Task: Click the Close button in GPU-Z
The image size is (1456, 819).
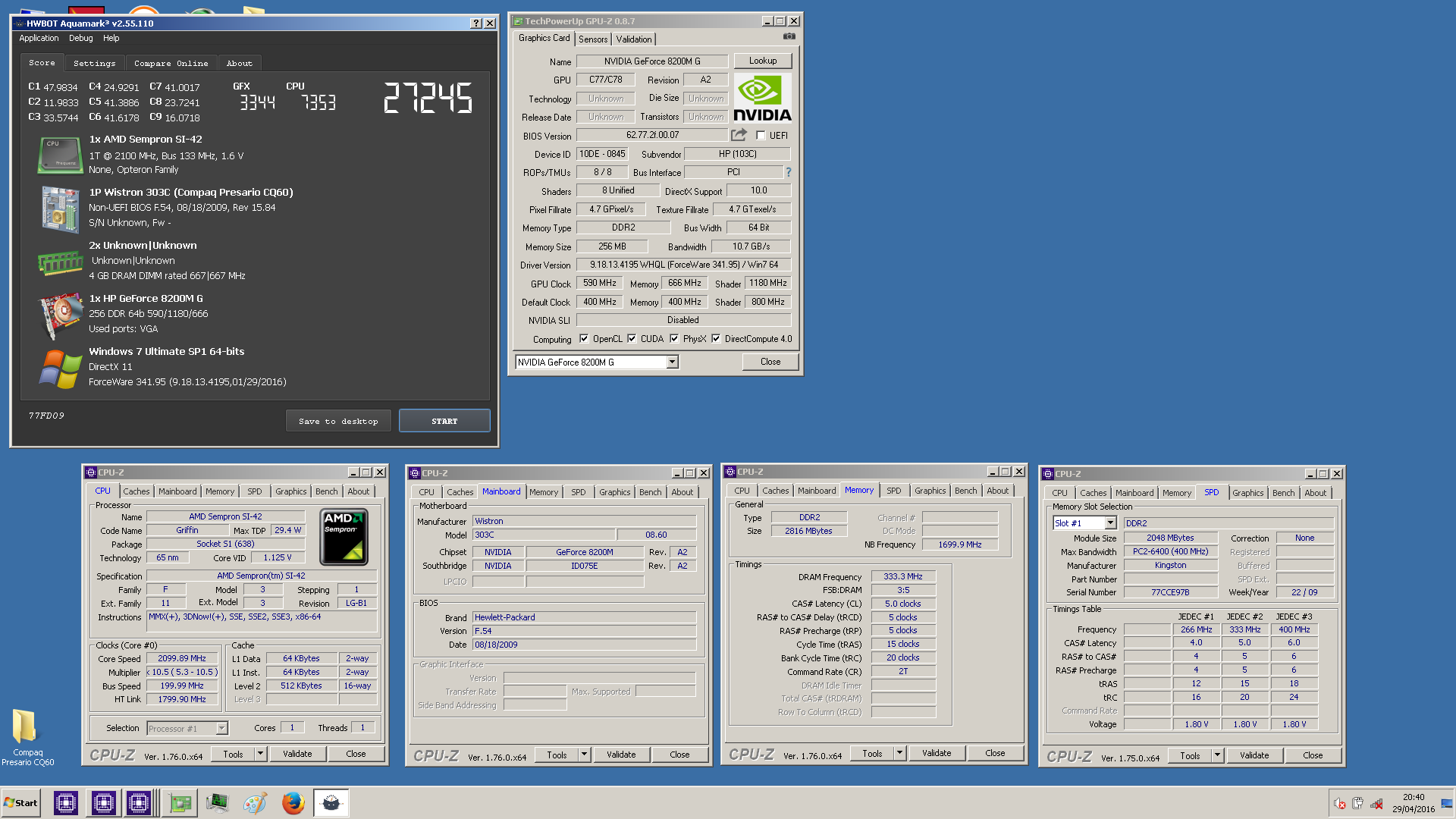Action: tap(770, 362)
